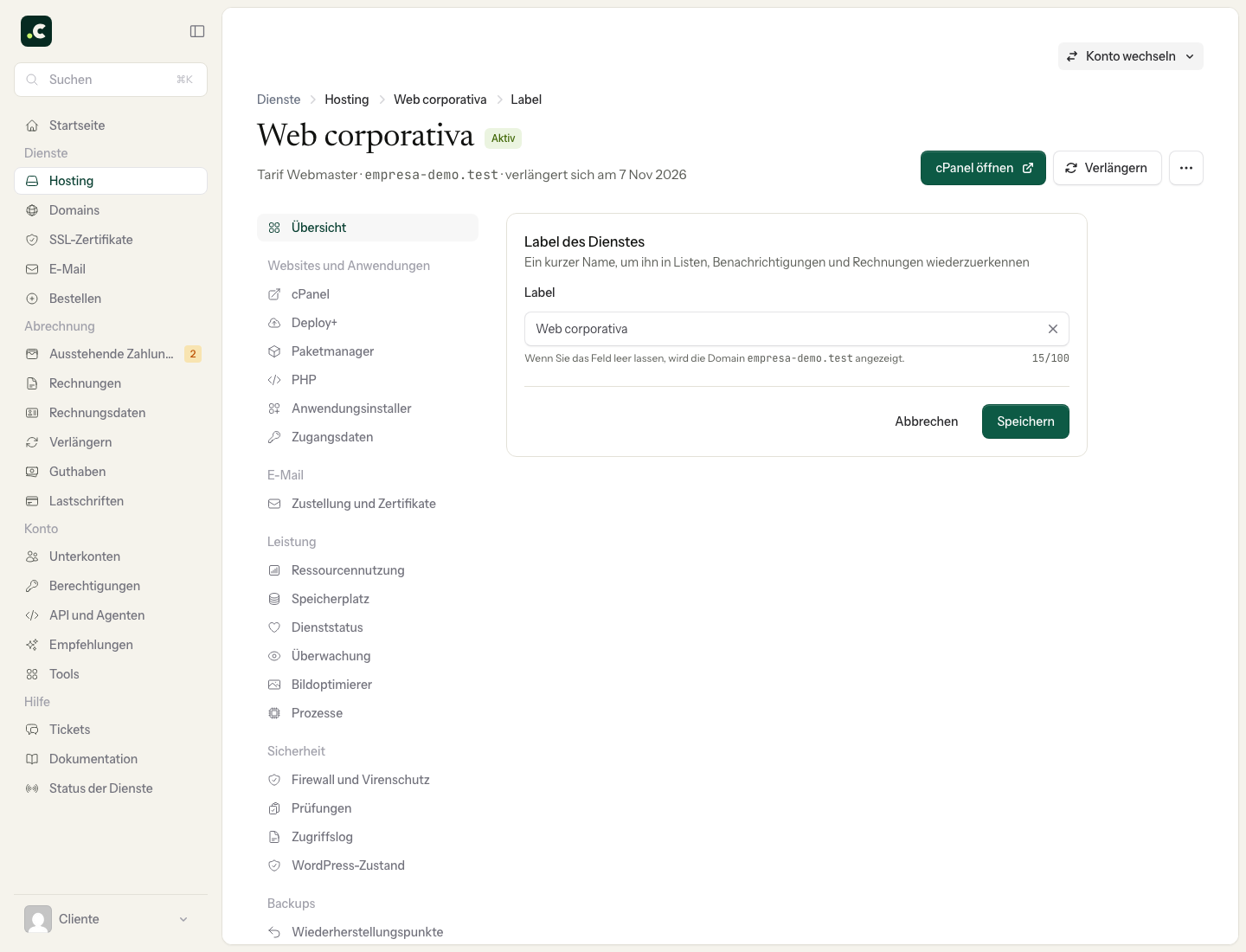Click the Dienste breadcrumb link
1246x952 pixels.
[x=279, y=100]
